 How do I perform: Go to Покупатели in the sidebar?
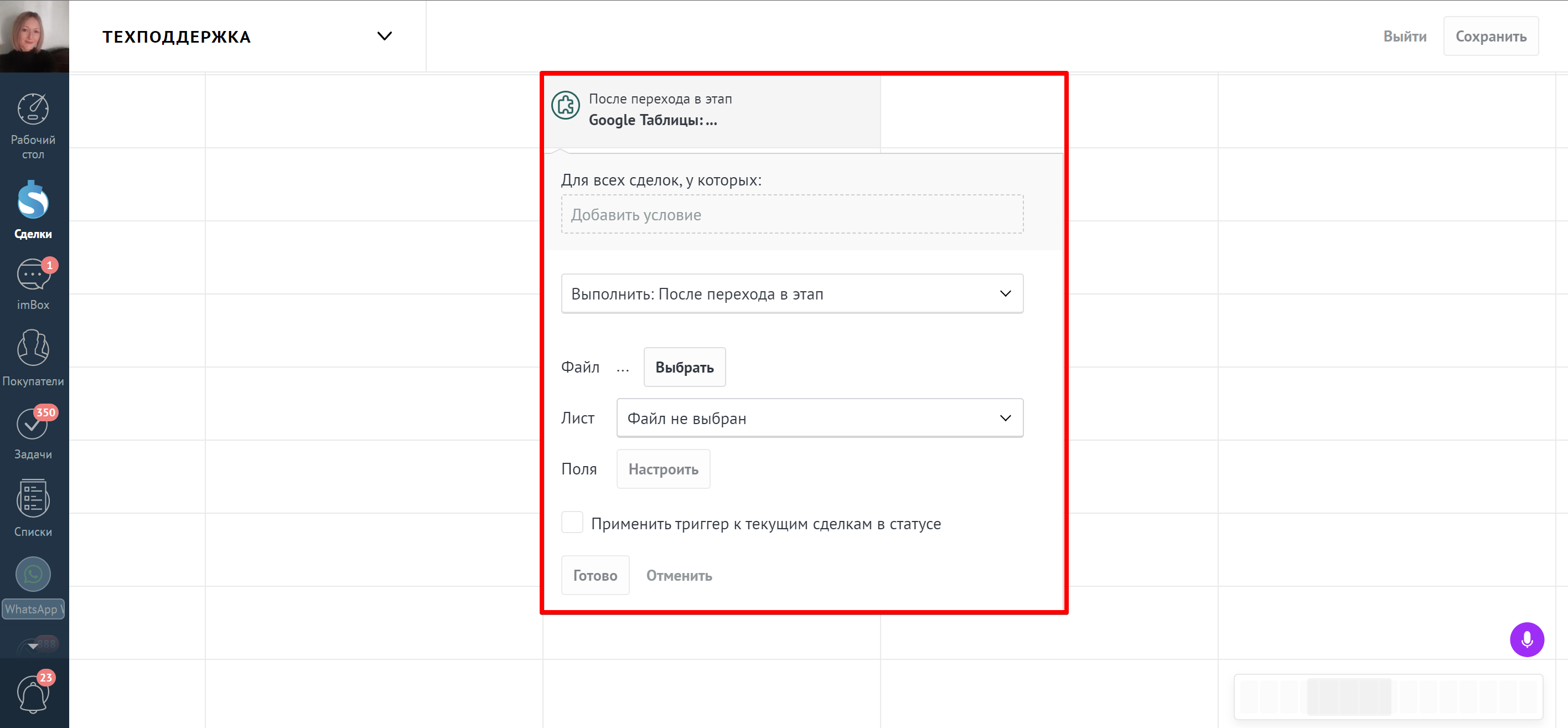pos(33,359)
